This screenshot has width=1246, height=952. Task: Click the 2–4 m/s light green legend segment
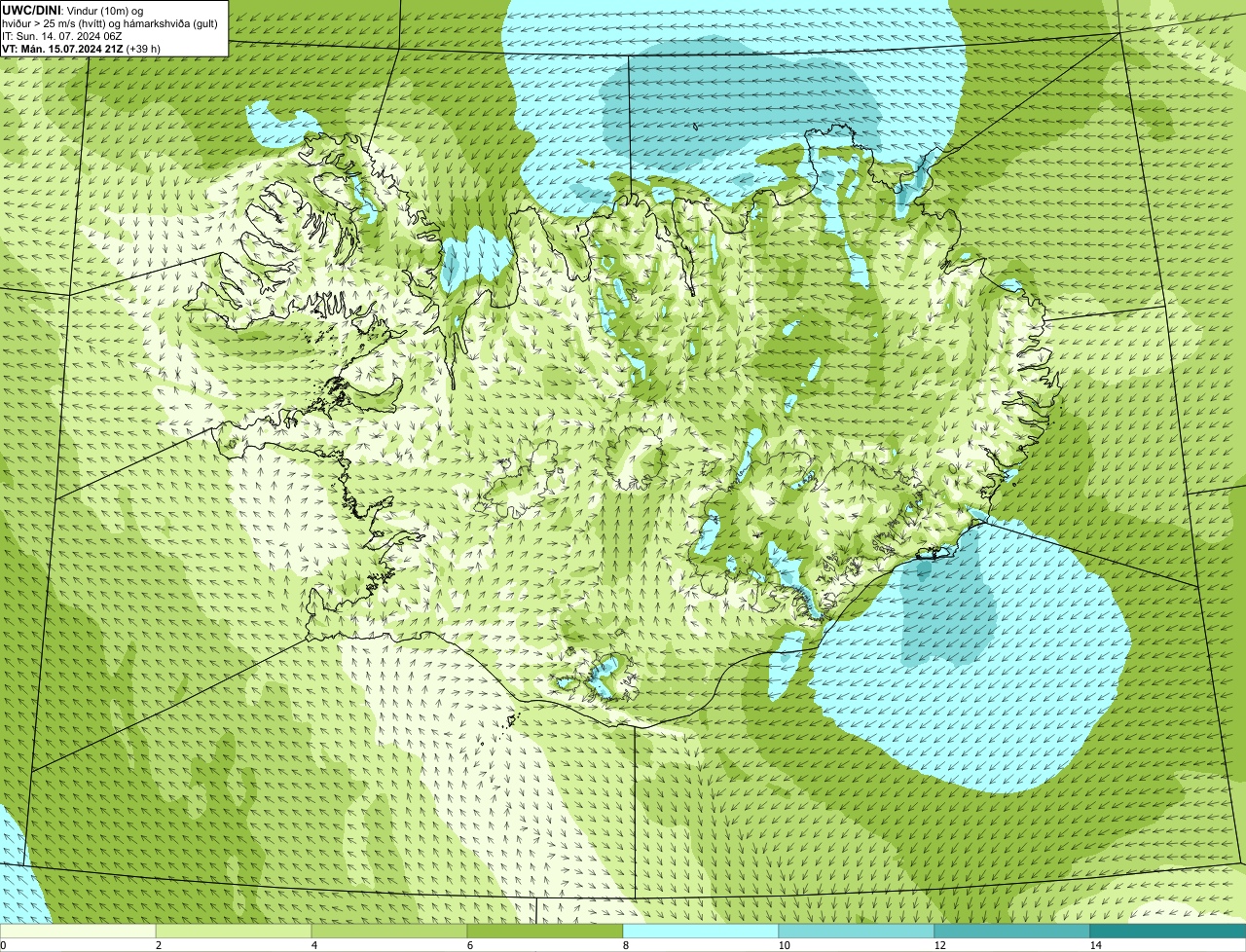[x=234, y=931]
